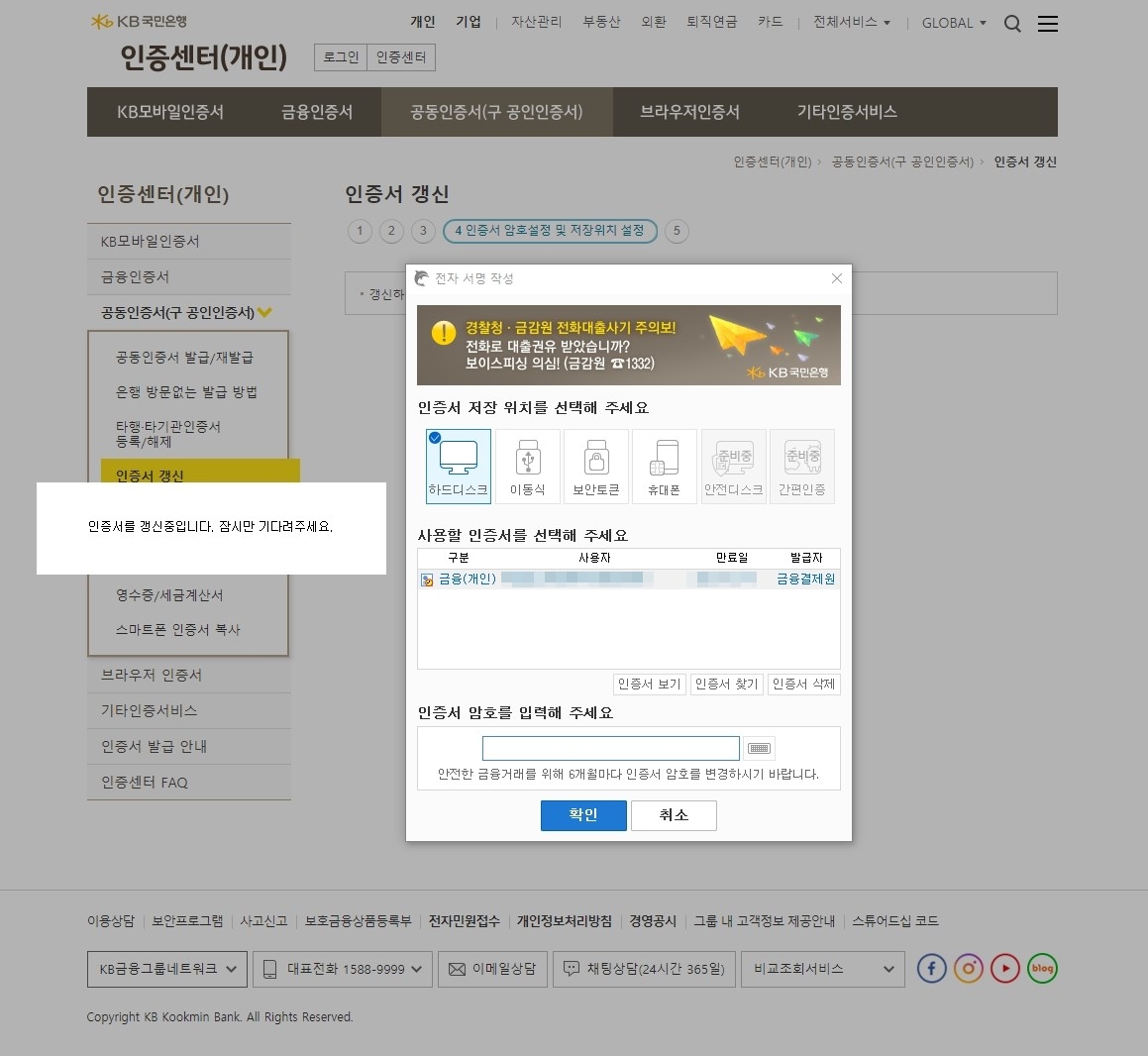This screenshot has height=1056, width=1148.
Task: Expand the 대표전화 1588-9999 dropdown
Action: coord(343,969)
